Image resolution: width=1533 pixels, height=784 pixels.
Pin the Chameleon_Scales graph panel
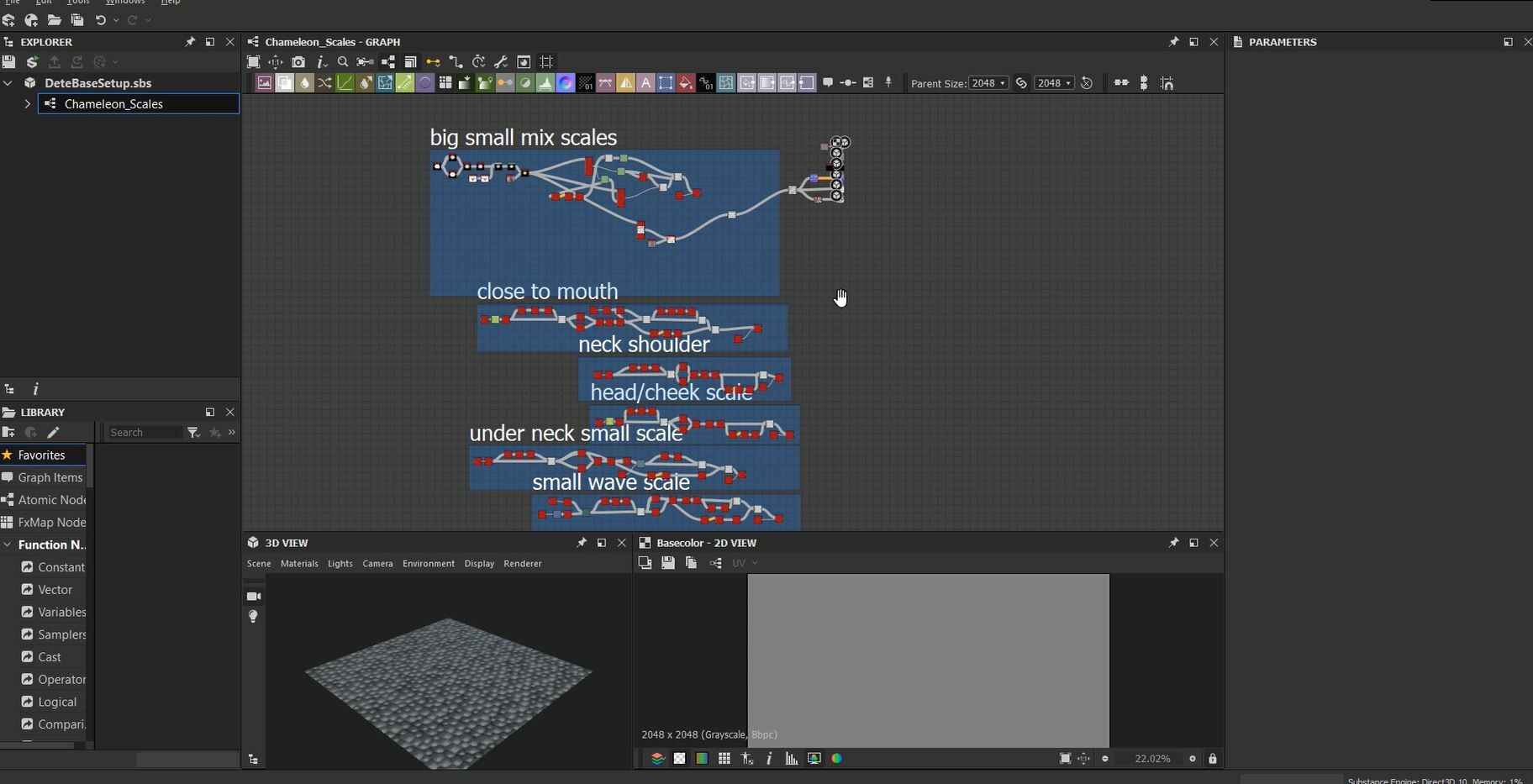tap(1172, 41)
